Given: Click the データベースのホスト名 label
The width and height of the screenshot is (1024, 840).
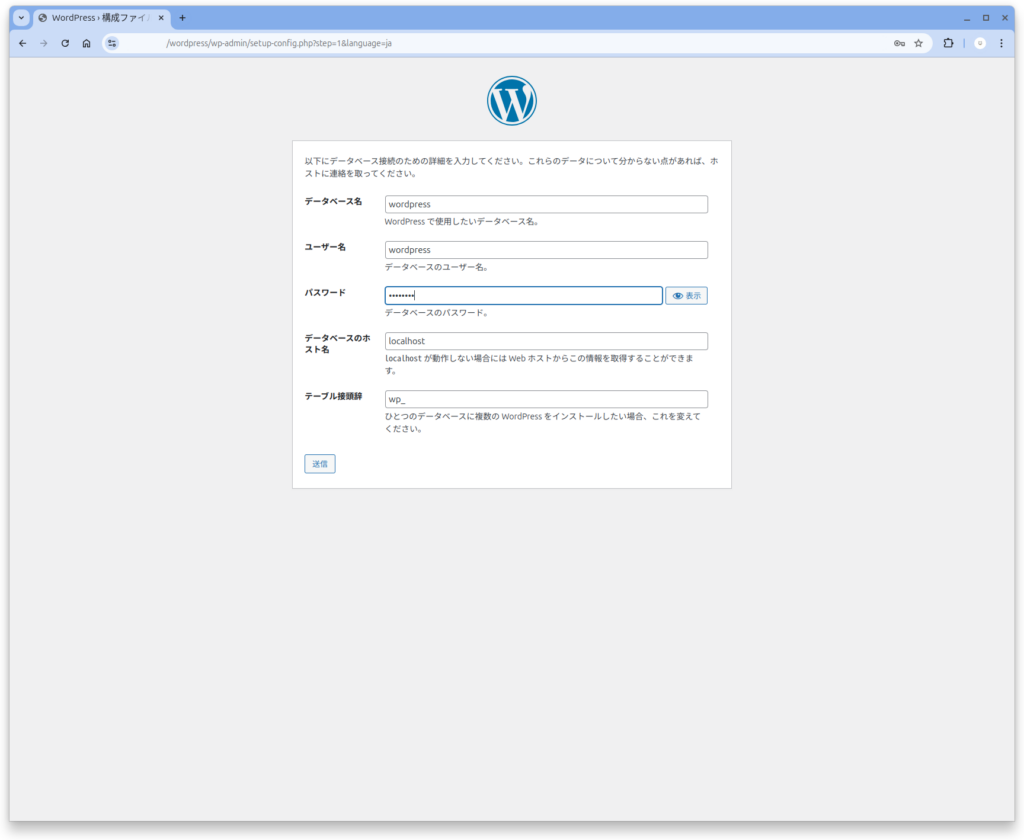Looking at the screenshot, I should coord(337,344).
